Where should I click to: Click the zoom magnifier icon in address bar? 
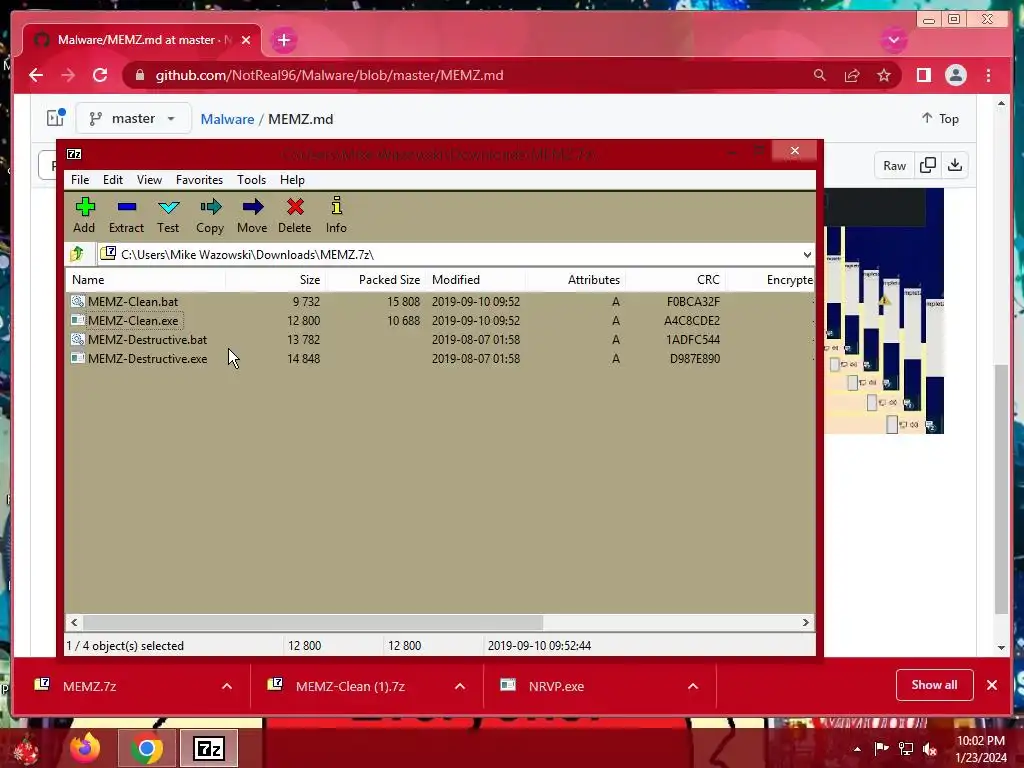pos(820,75)
